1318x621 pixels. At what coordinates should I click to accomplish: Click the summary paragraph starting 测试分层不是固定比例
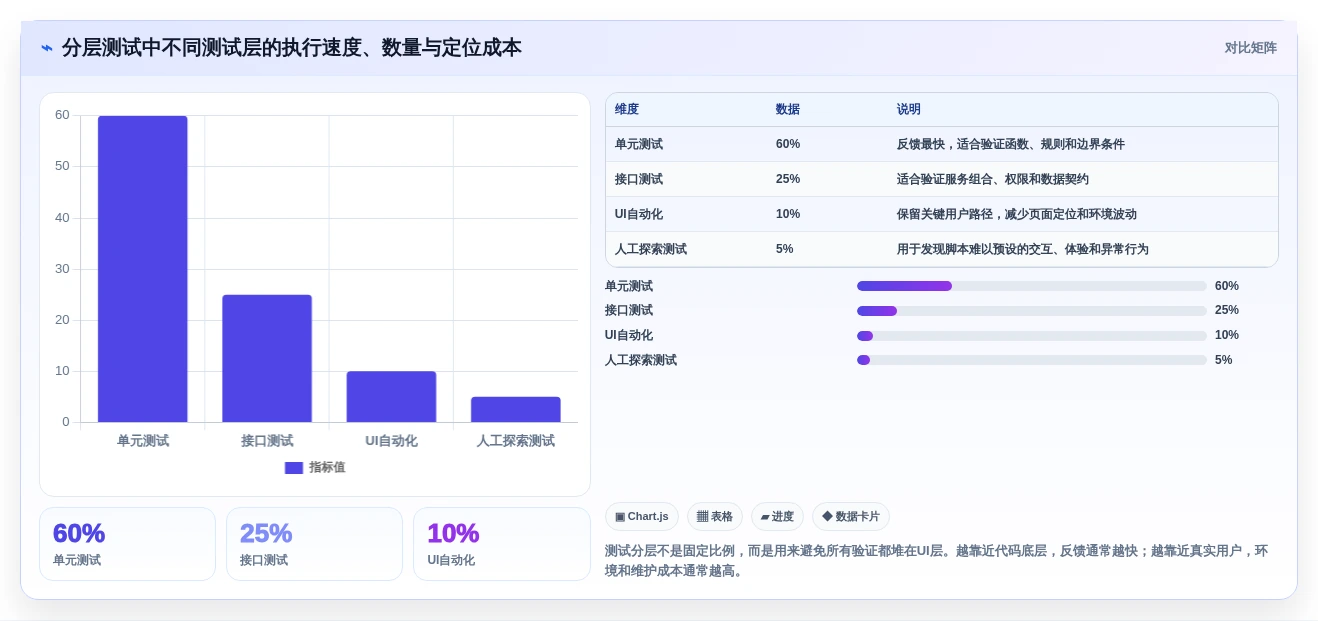tap(937, 561)
